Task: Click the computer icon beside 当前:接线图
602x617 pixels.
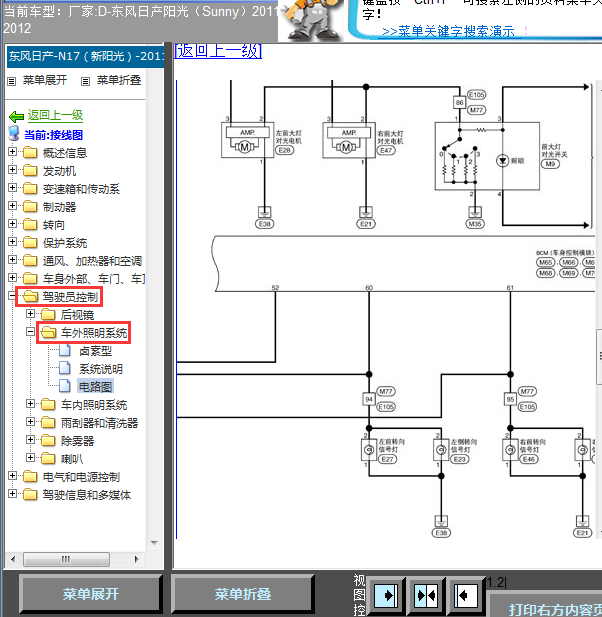Action: click(14, 134)
